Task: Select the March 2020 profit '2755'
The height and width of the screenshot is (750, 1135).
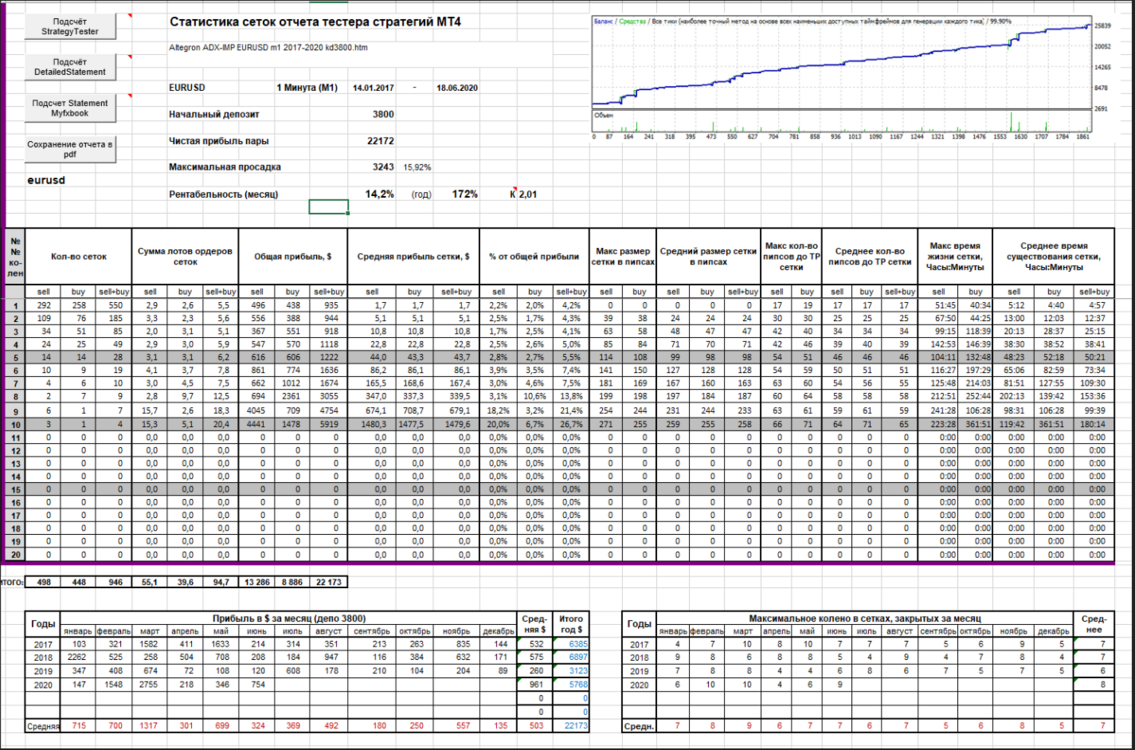Action: [x=148, y=685]
